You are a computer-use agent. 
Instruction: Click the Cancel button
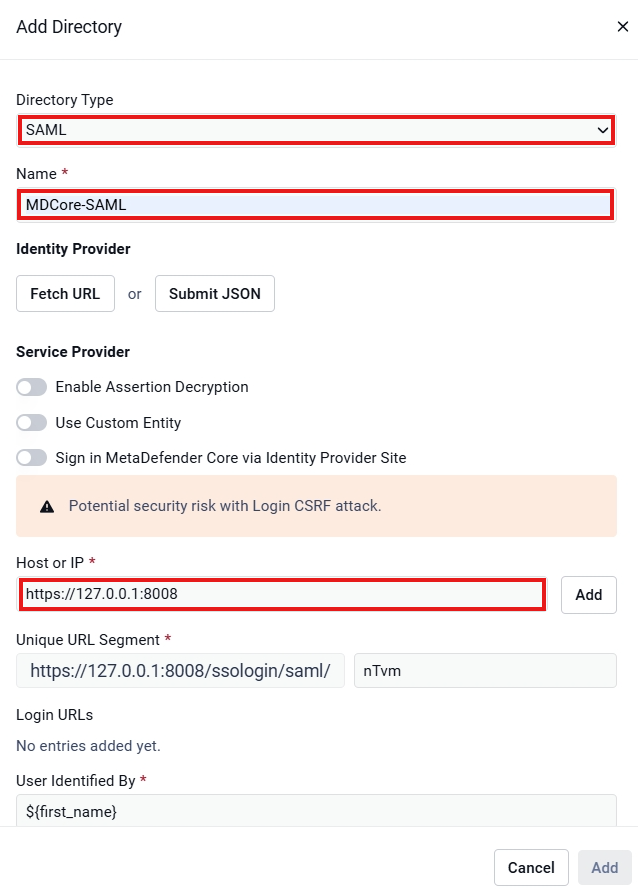click(531, 868)
